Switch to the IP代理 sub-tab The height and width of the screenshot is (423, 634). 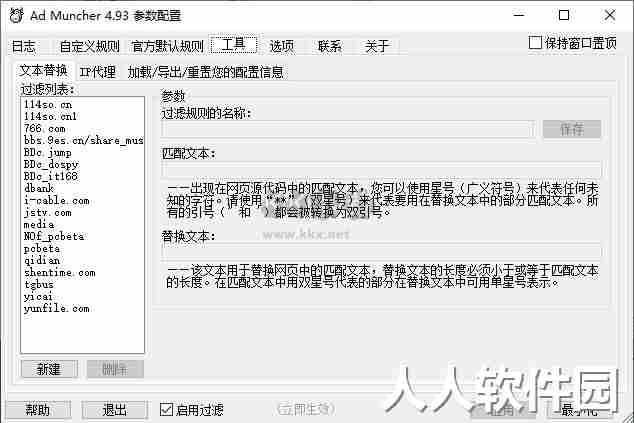[x=97, y=72]
